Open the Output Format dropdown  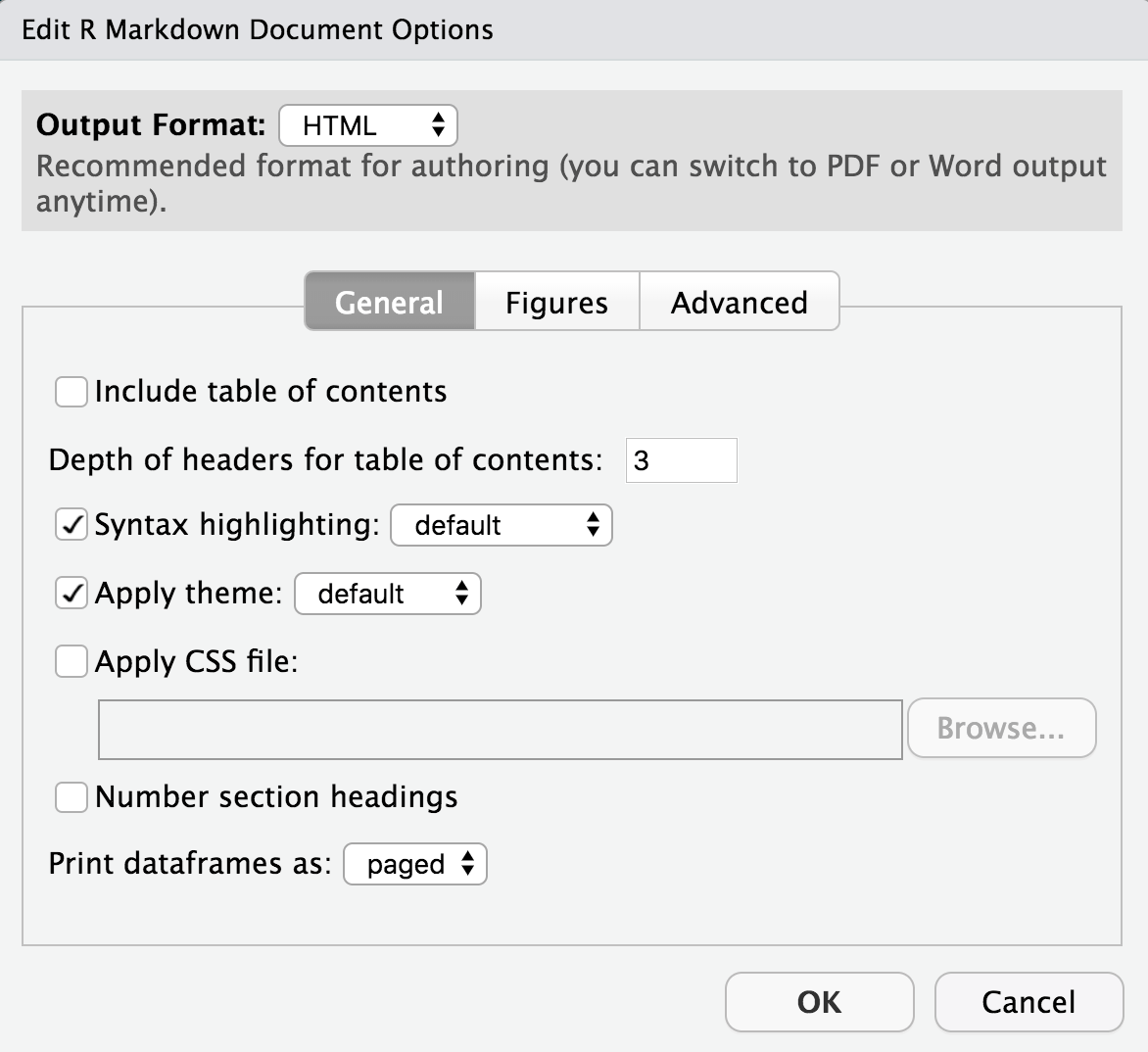tap(367, 124)
